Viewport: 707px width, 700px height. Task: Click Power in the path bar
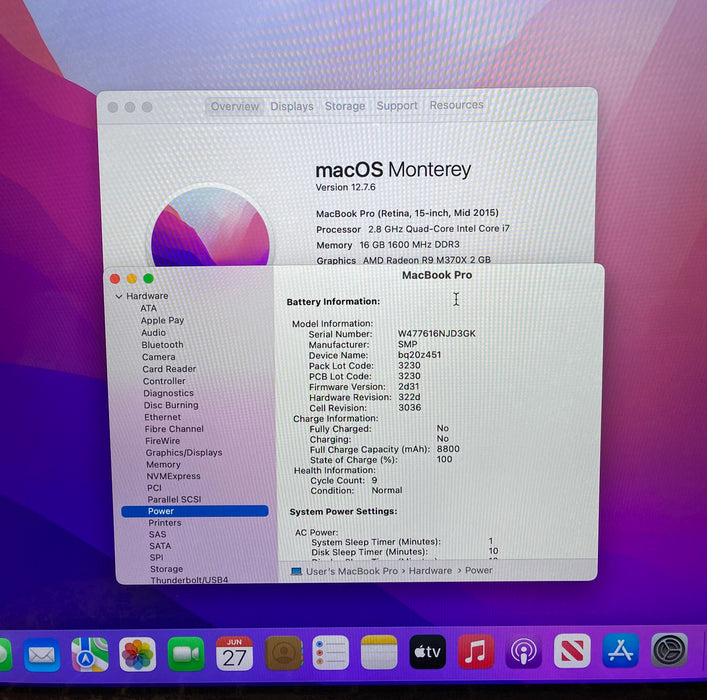click(478, 570)
